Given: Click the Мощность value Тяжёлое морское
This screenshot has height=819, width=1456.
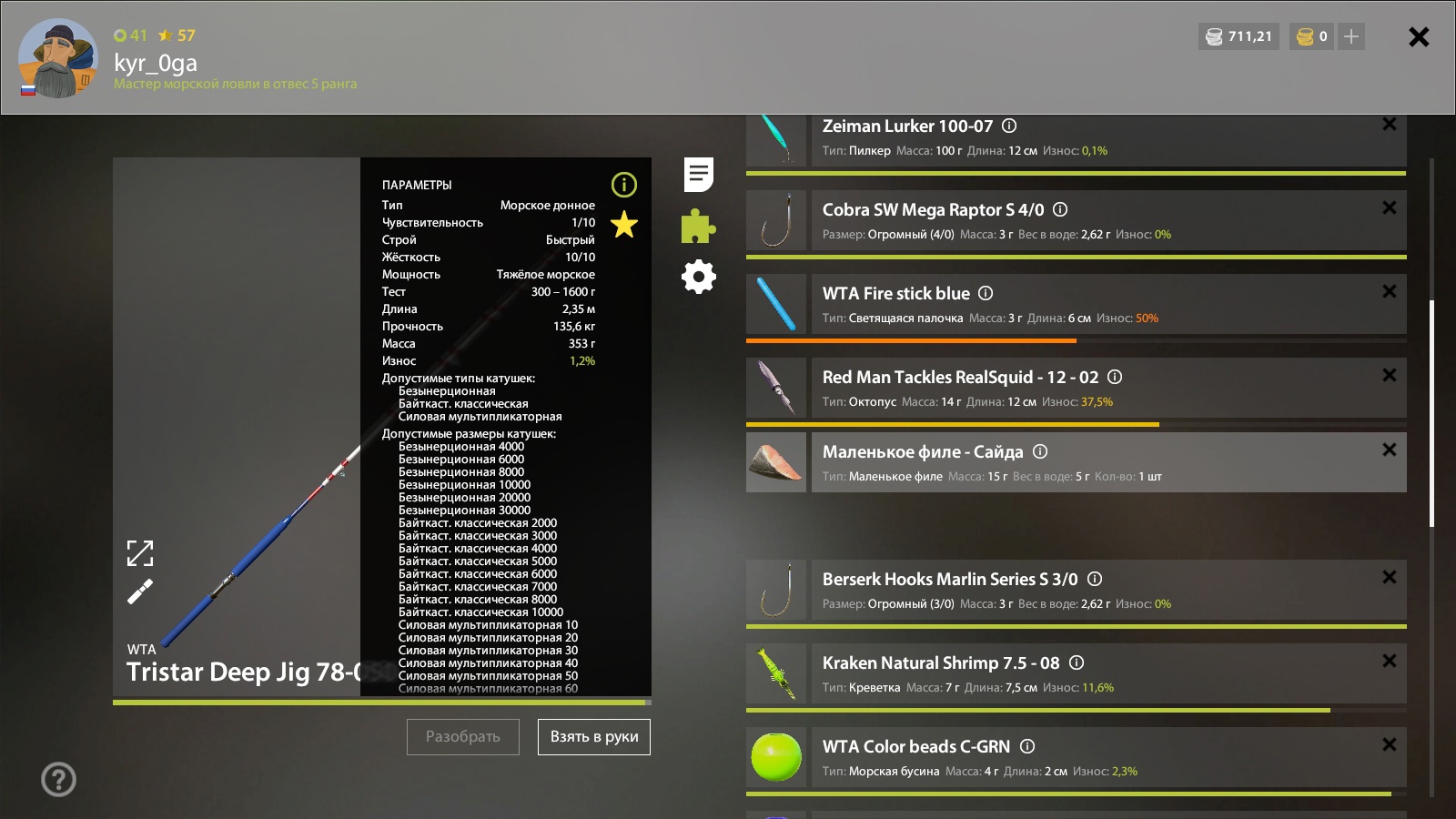Looking at the screenshot, I should 546,275.
